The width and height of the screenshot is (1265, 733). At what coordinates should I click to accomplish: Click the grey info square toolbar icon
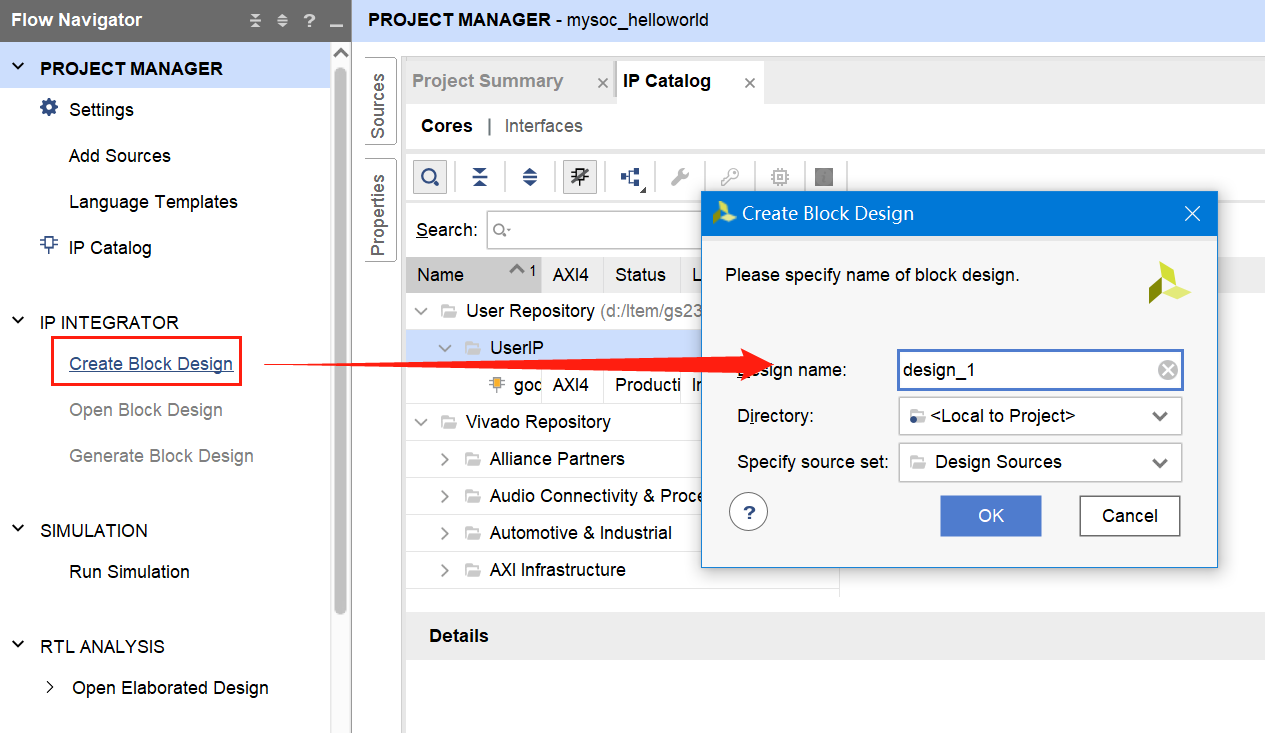(824, 177)
